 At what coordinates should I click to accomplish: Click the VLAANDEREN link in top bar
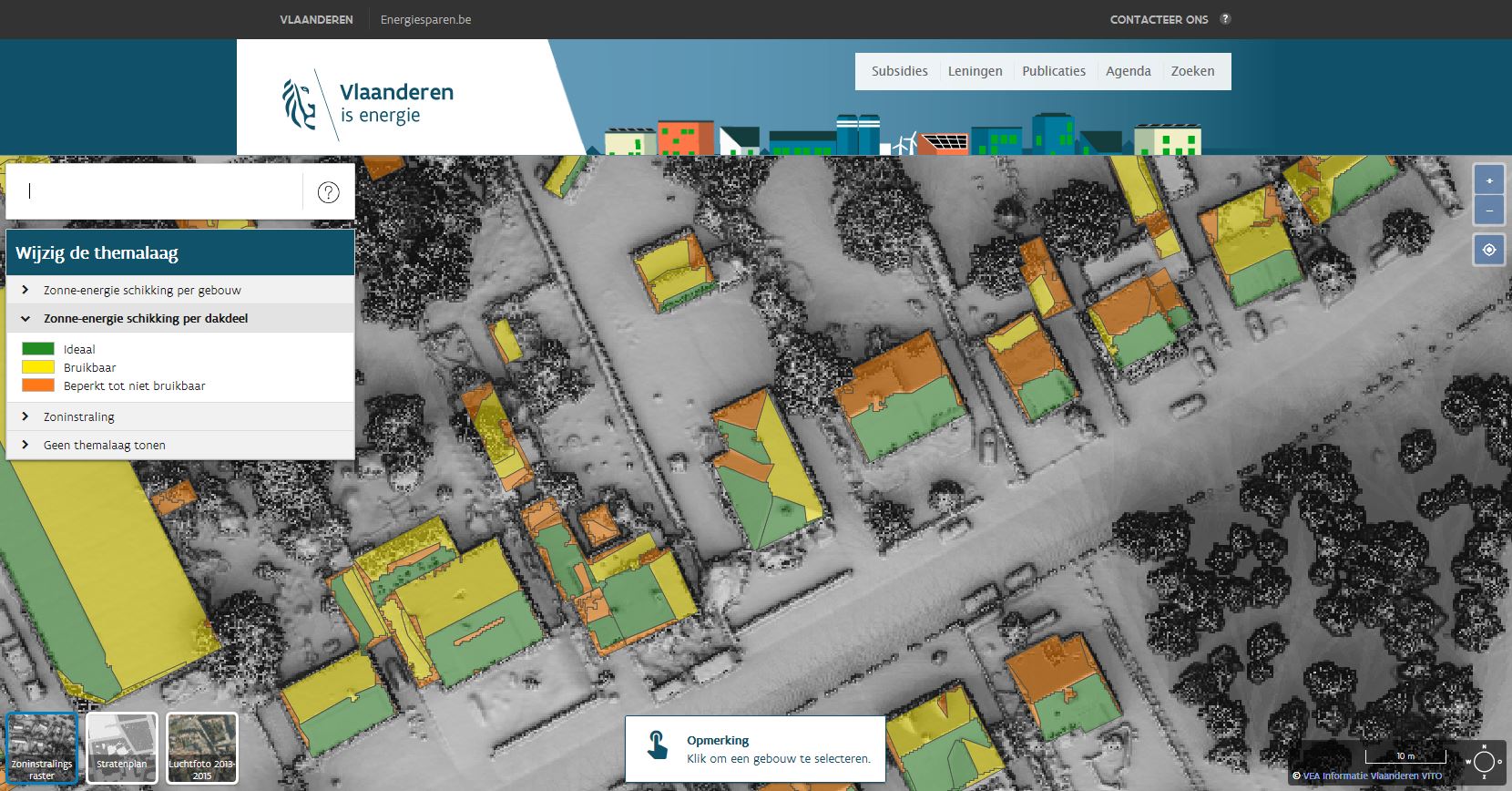coord(316,19)
